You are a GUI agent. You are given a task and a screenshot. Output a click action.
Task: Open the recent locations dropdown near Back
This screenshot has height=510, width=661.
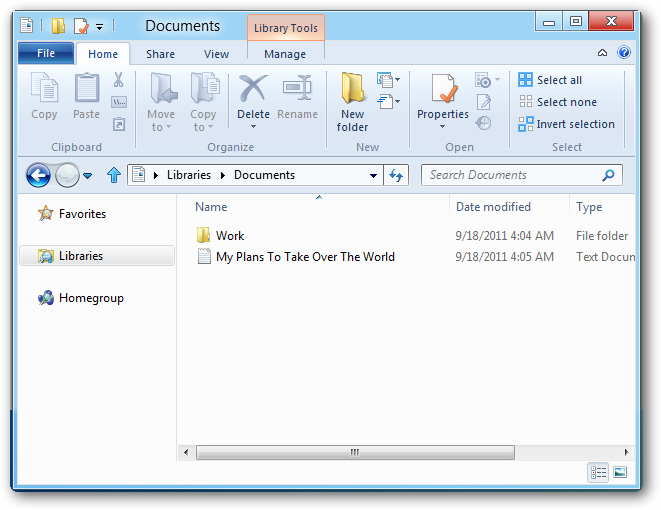(87, 175)
